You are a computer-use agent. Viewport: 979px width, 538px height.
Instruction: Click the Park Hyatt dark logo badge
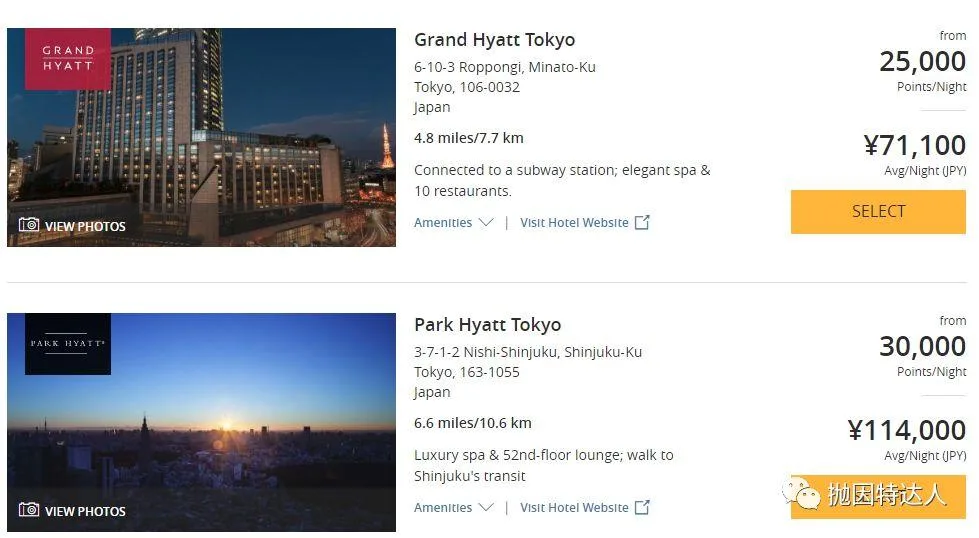tap(67, 344)
